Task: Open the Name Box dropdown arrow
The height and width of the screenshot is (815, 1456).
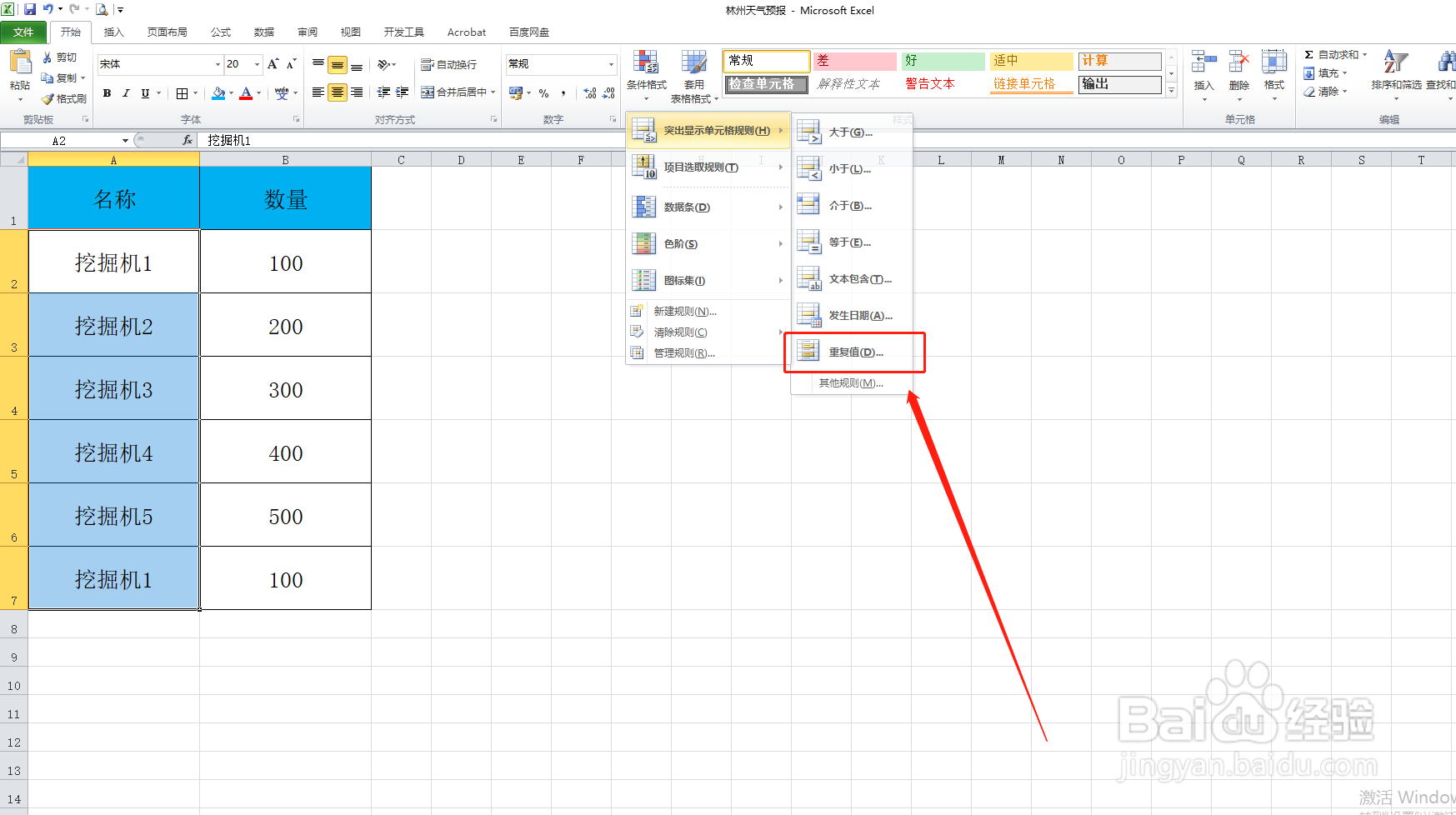Action: (x=126, y=141)
